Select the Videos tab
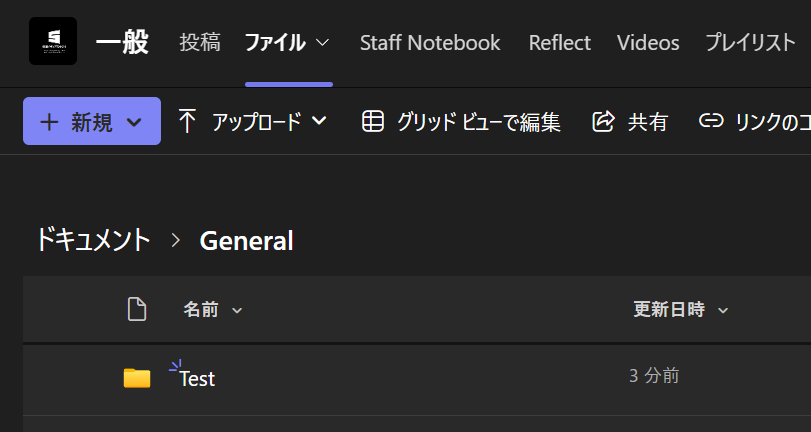 [x=648, y=43]
